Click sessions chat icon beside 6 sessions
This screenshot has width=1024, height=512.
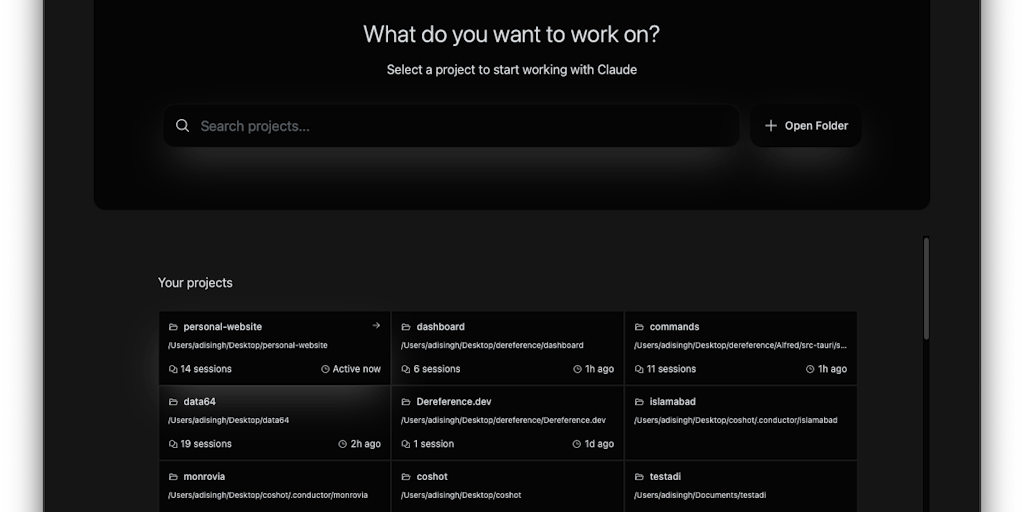(406, 369)
